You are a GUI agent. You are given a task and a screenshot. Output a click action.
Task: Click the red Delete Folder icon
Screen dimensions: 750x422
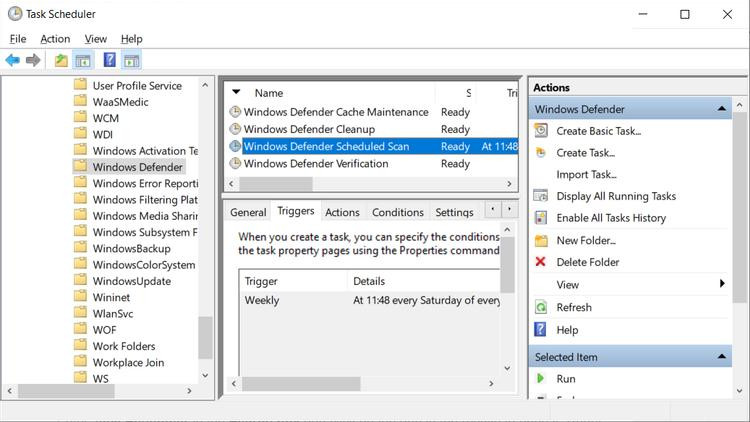click(x=541, y=262)
